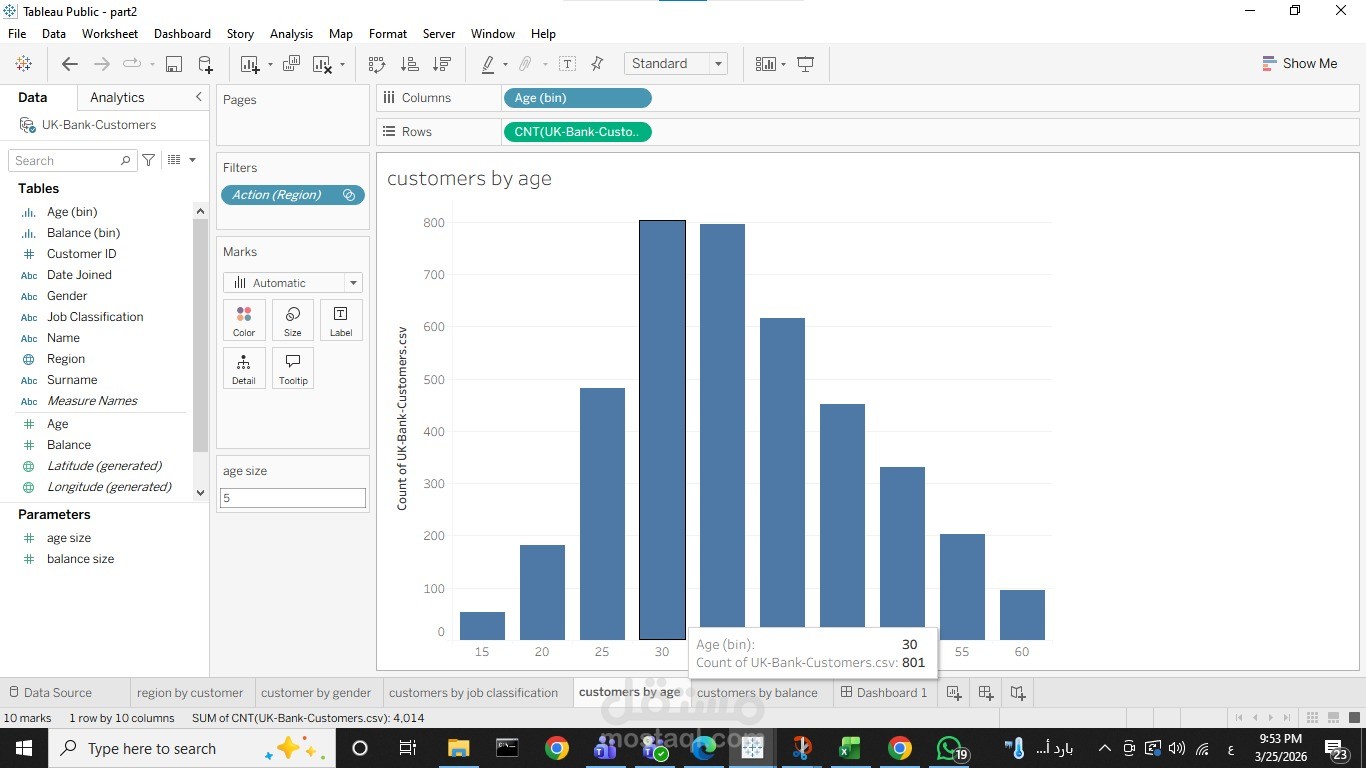
Task: Click the CNT(UK-Bank-Custo.. pill on Rows
Action: point(577,132)
